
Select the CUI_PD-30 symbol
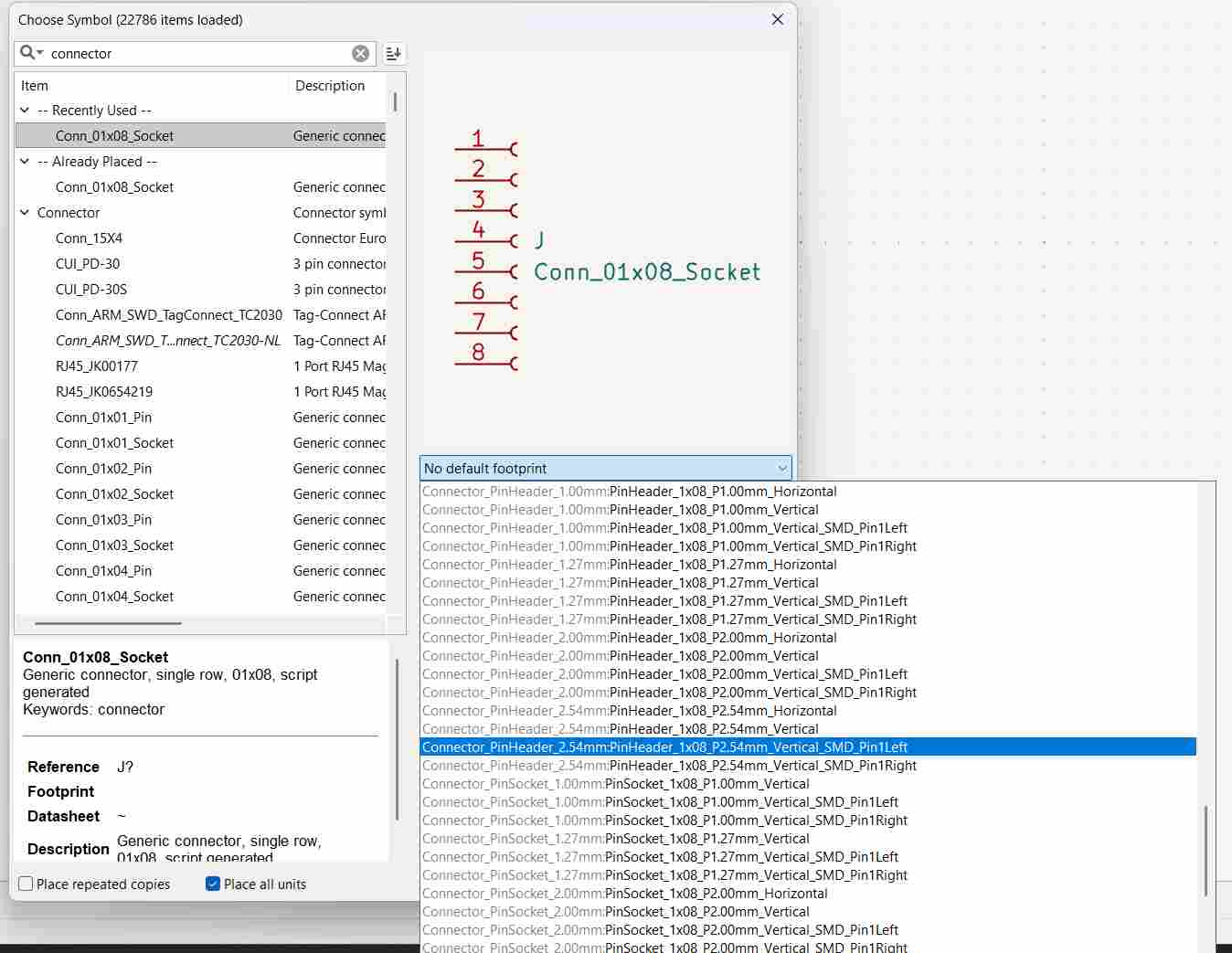click(201, 264)
